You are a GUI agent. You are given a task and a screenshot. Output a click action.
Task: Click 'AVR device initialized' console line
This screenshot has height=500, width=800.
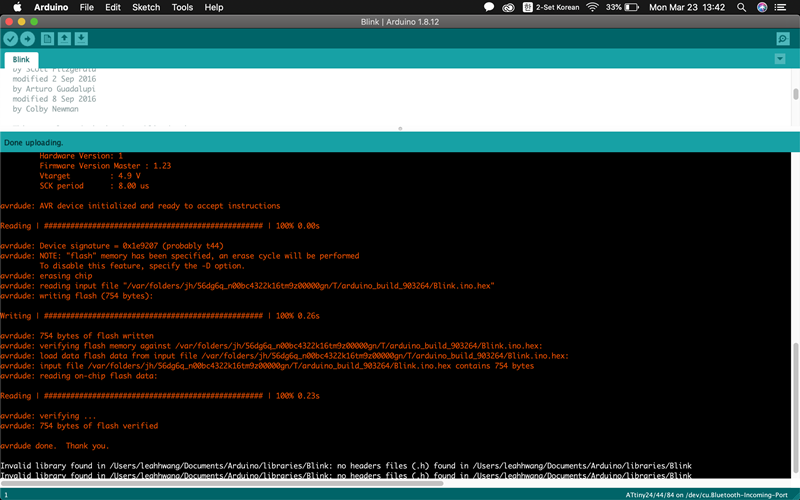point(140,206)
